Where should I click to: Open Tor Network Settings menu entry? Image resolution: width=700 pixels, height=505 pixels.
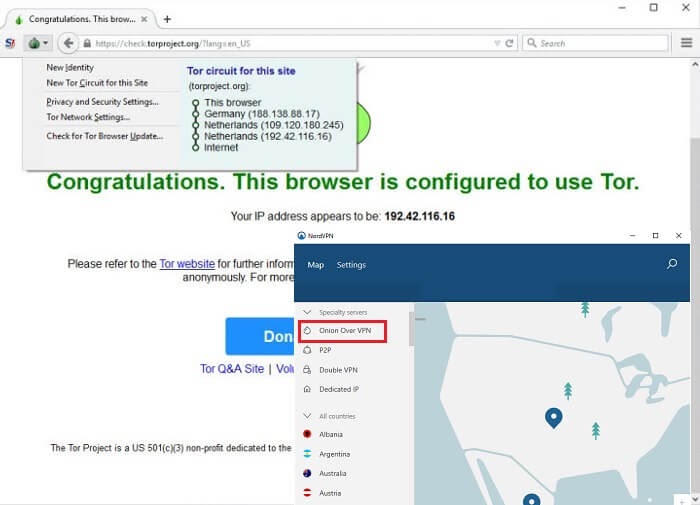[x=88, y=117]
